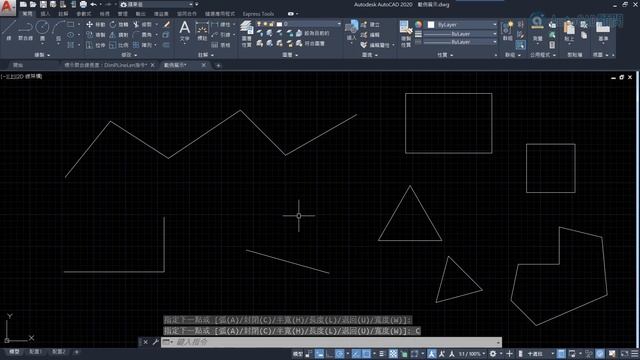Expand the Annotation panel title dropdown

tap(206, 55)
